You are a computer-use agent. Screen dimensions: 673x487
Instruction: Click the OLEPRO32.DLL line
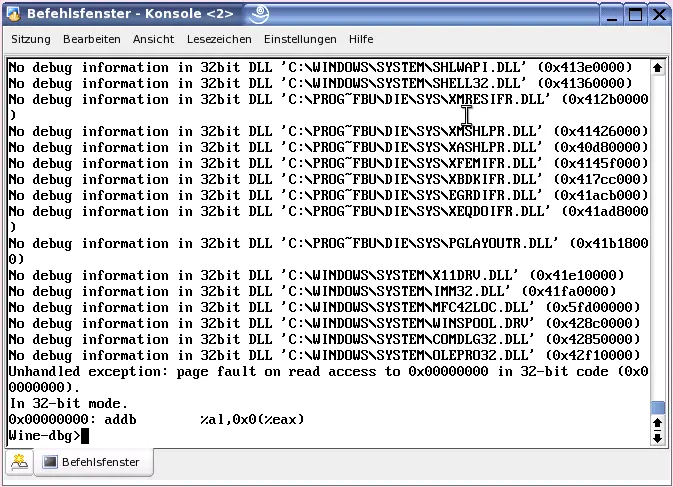[324, 355]
